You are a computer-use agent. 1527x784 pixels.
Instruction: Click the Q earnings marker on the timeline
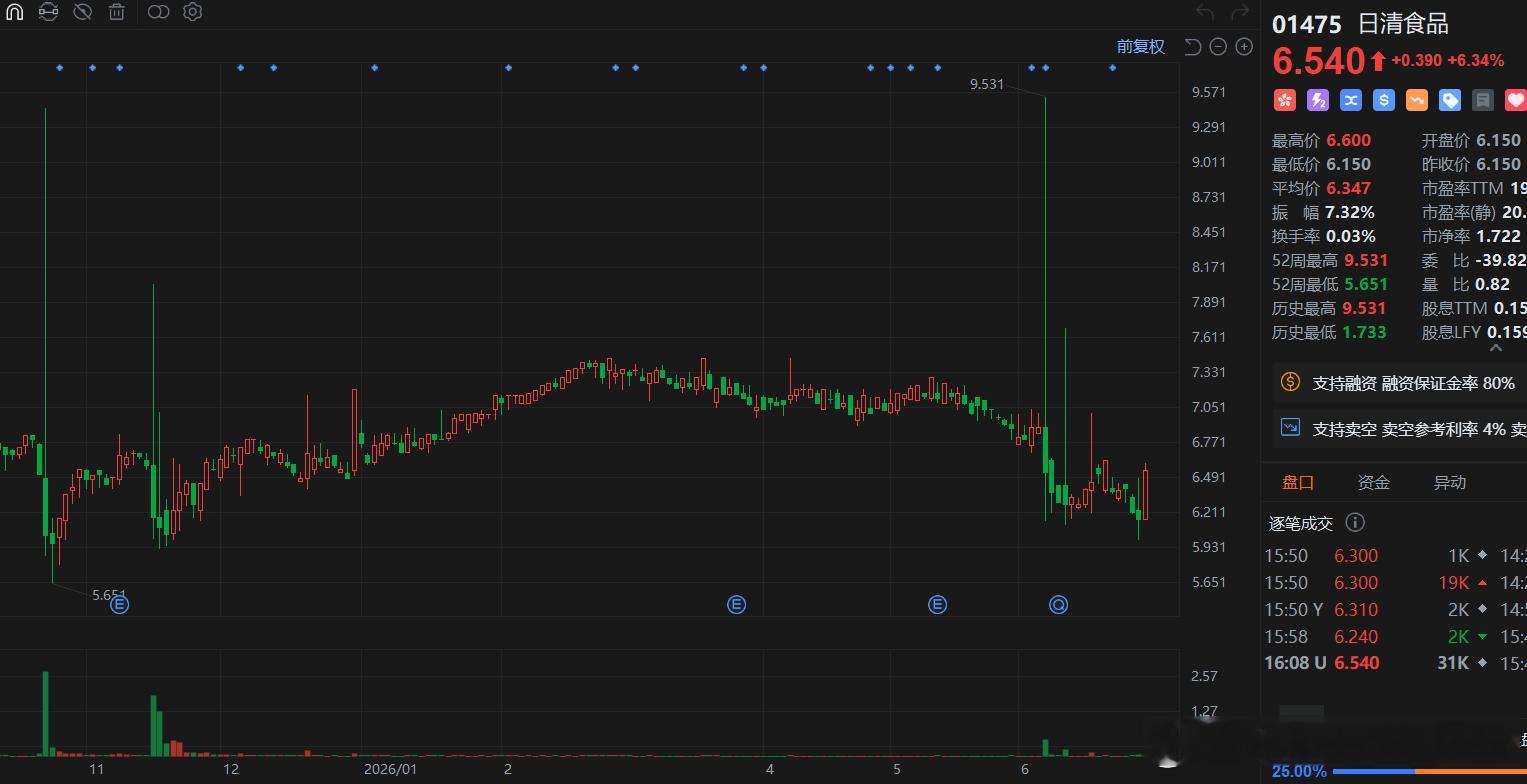[1058, 604]
